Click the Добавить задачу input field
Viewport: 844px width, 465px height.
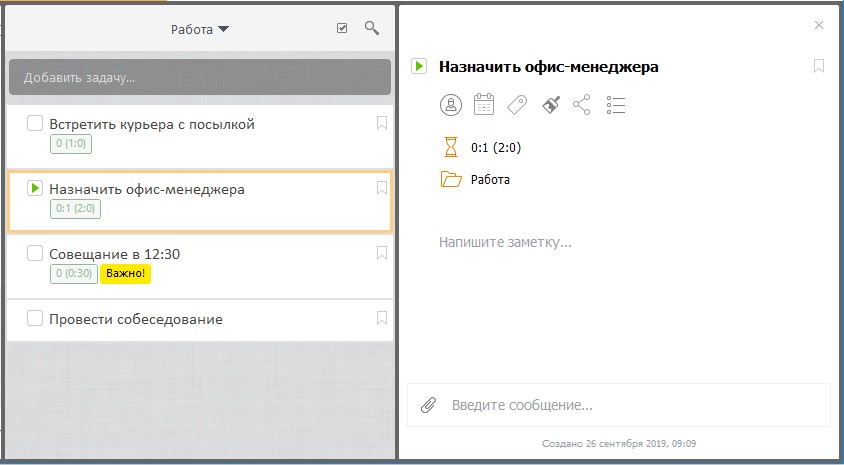[200, 78]
